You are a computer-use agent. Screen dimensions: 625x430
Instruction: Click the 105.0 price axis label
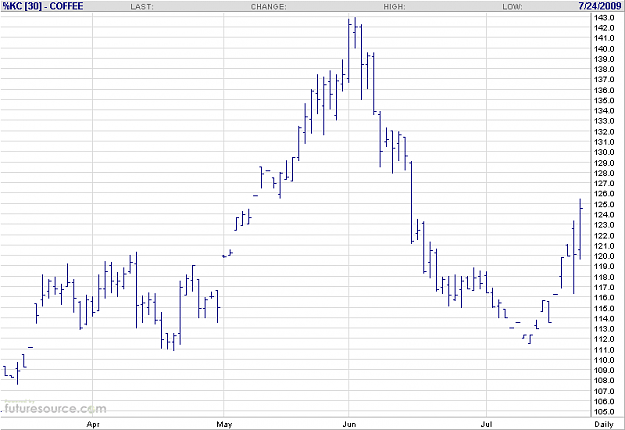point(604,412)
